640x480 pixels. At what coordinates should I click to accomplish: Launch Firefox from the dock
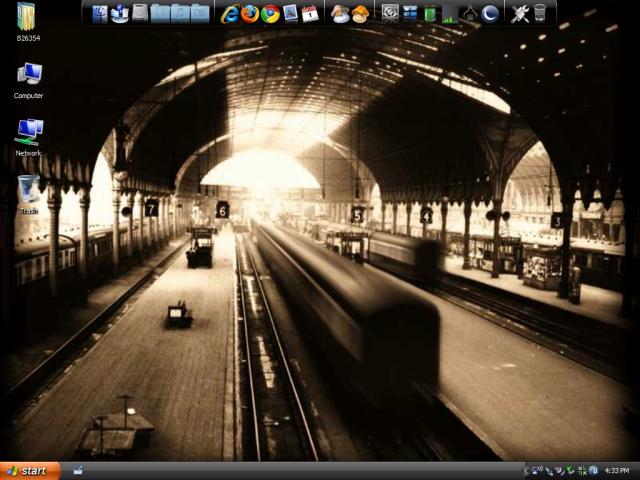coord(250,14)
